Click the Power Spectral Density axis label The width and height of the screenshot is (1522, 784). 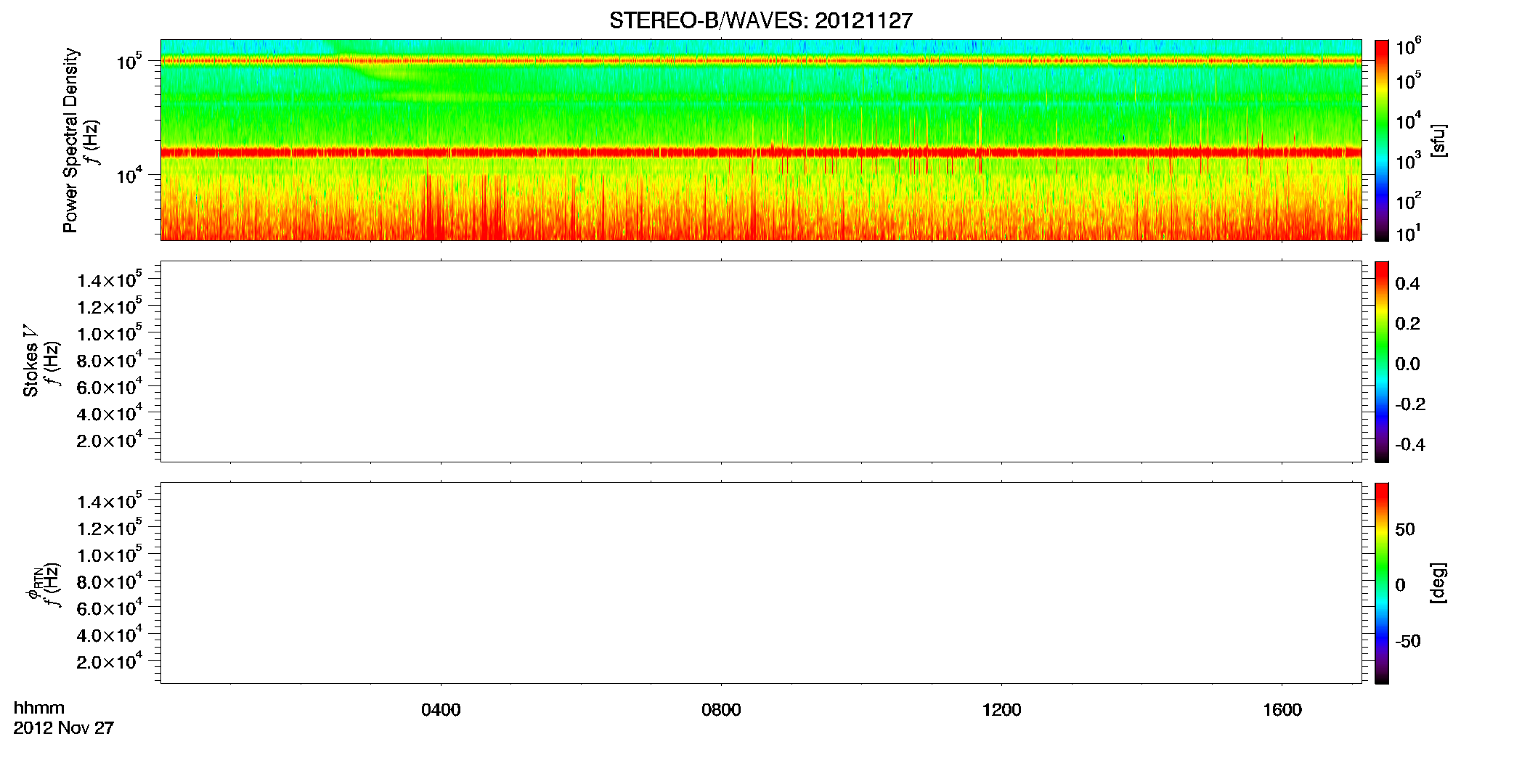click(x=70, y=140)
